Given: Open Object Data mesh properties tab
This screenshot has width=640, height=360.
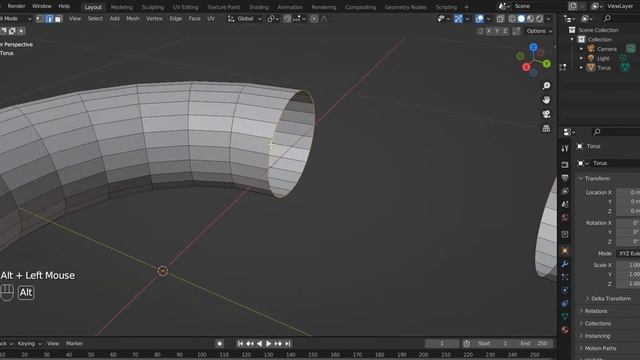Looking at the screenshot, I should pyautogui.click(x=565, y=316).
